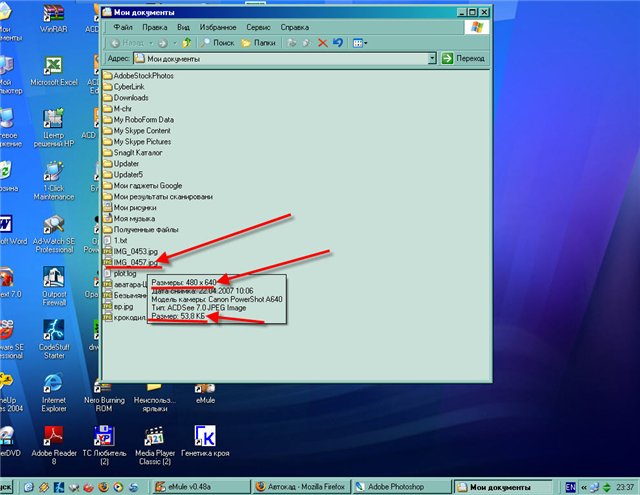The height and width of the screenshot is (495, 640).
Task: Click the Up one level folder icon
Action: (x=187, y=43)
